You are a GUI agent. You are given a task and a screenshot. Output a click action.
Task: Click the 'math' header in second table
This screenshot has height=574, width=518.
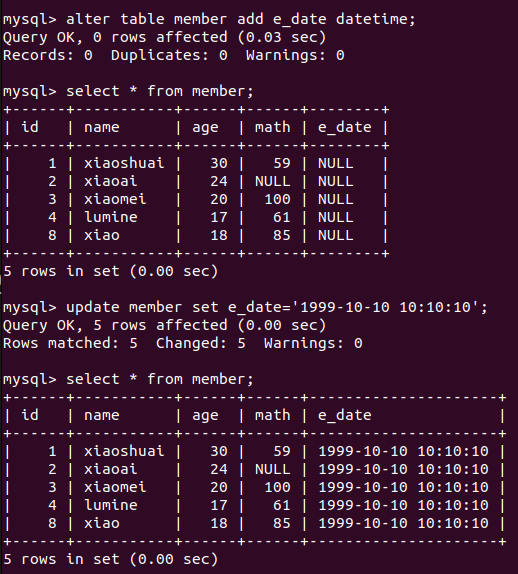pyautogui.click(x=272, y=415)
